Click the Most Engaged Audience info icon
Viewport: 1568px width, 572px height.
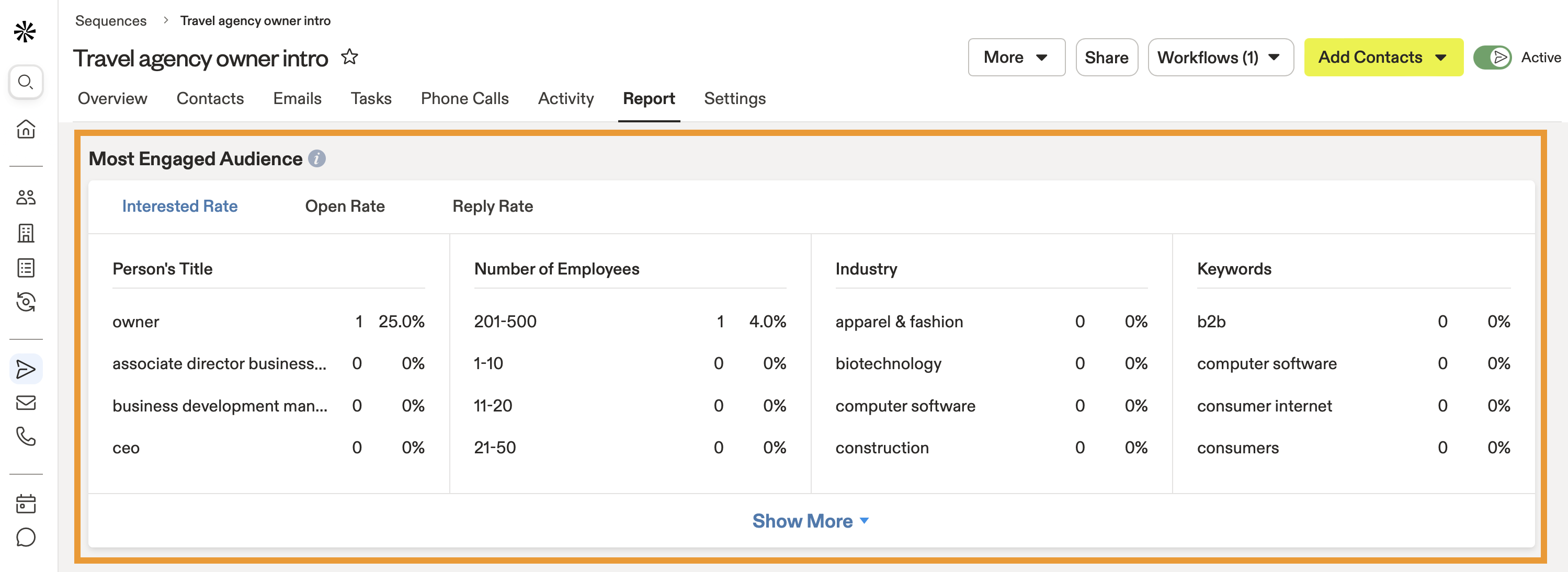316,159
